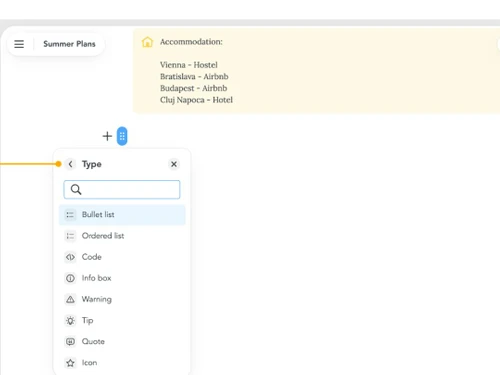This screenshot has height=375, width=500.
Task: Choose the Info box block type
Action: [x=122, y=278]
